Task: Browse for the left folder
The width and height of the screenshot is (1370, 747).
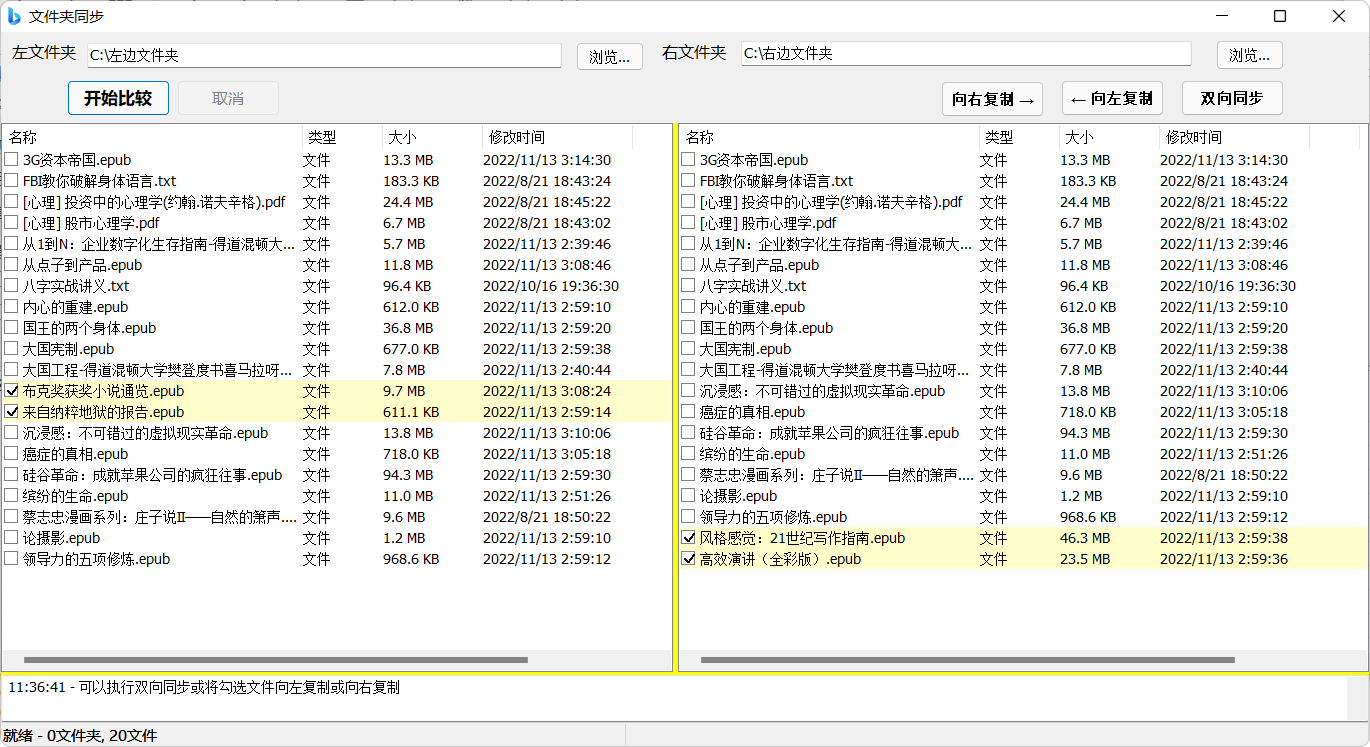Action: click(610, 56)
